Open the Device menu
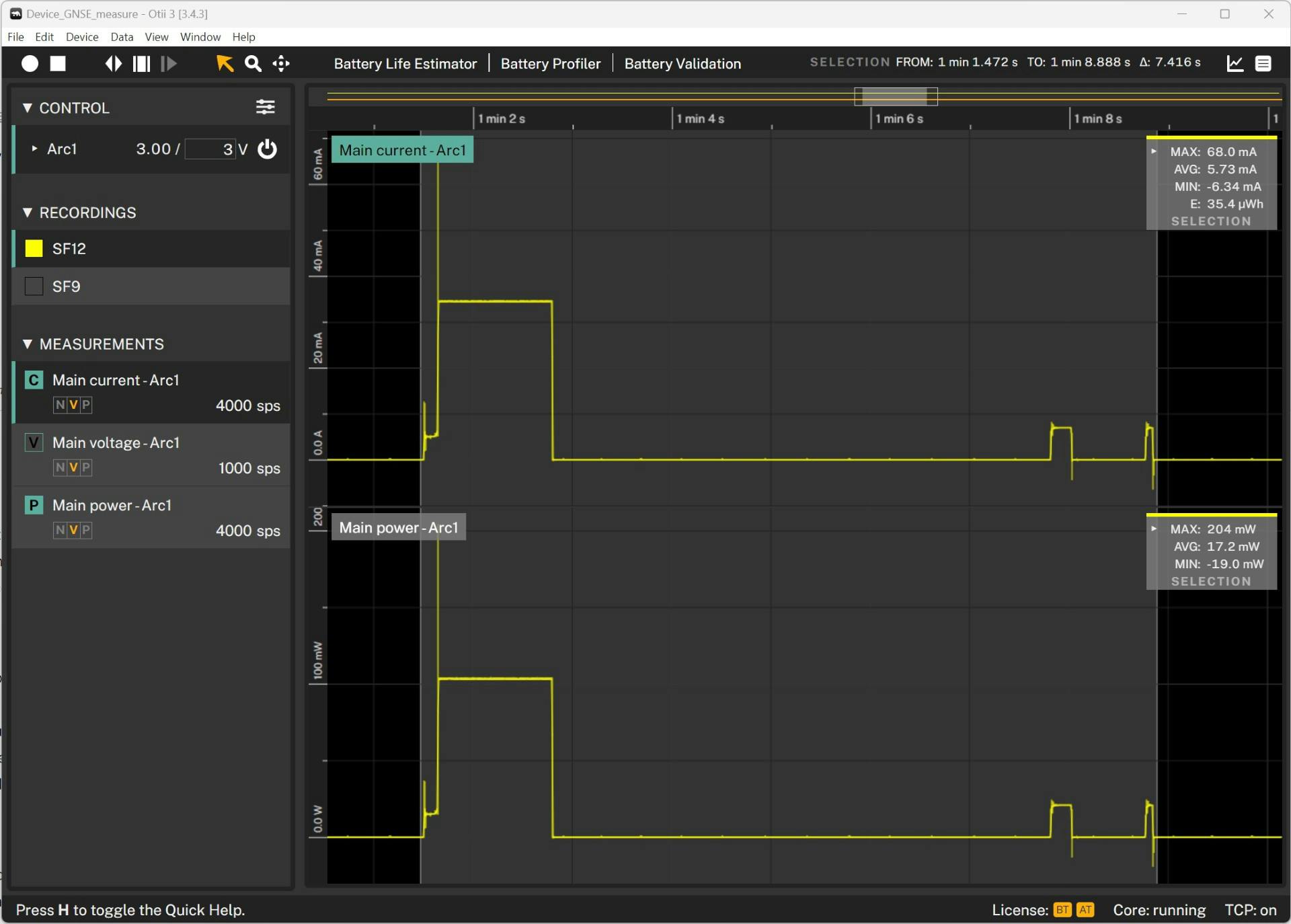 click(x=82, y=37)
